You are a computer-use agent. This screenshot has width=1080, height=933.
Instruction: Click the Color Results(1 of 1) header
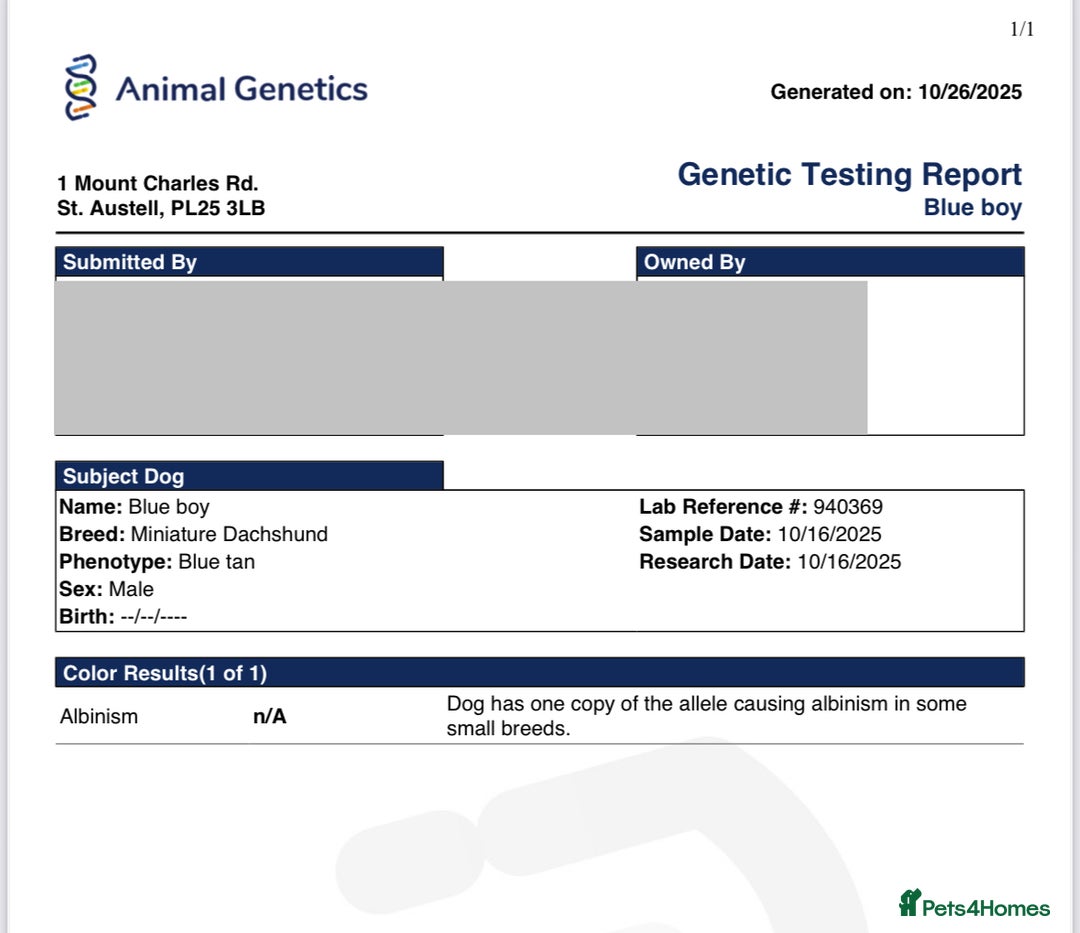tap(165, 673)
